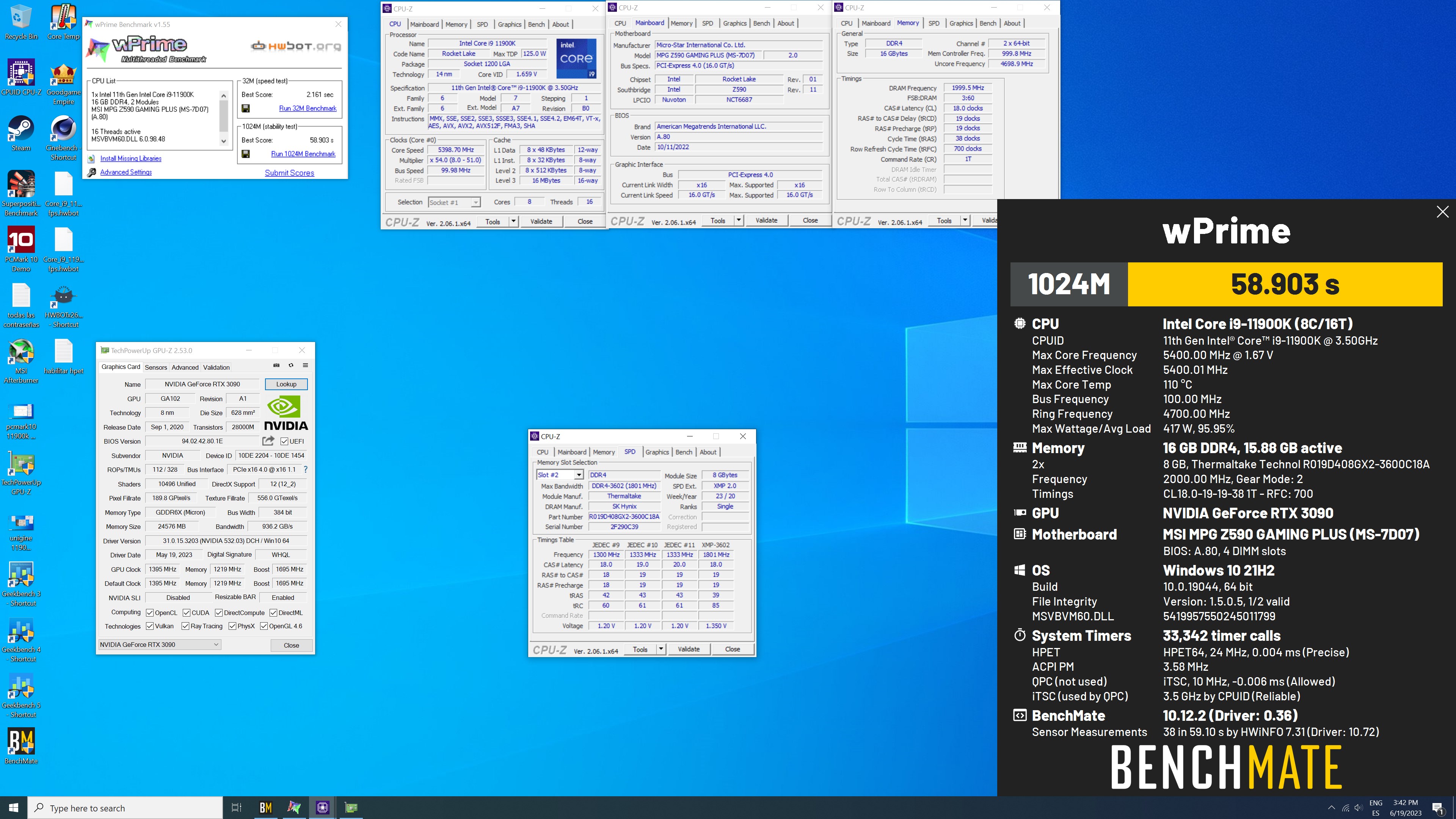
Task: Switch to Advanced tab in GPU-Z
Action: pyautogui.click(x=185, y=367)
